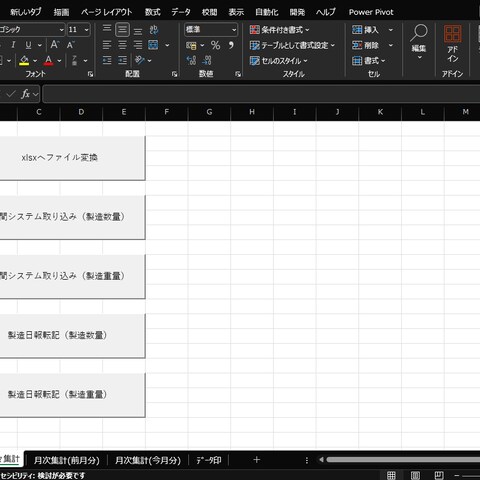Switch to 月次集計(前月分) sheet
The width and height of the screenshot is (480, 480).
point(67,460)
